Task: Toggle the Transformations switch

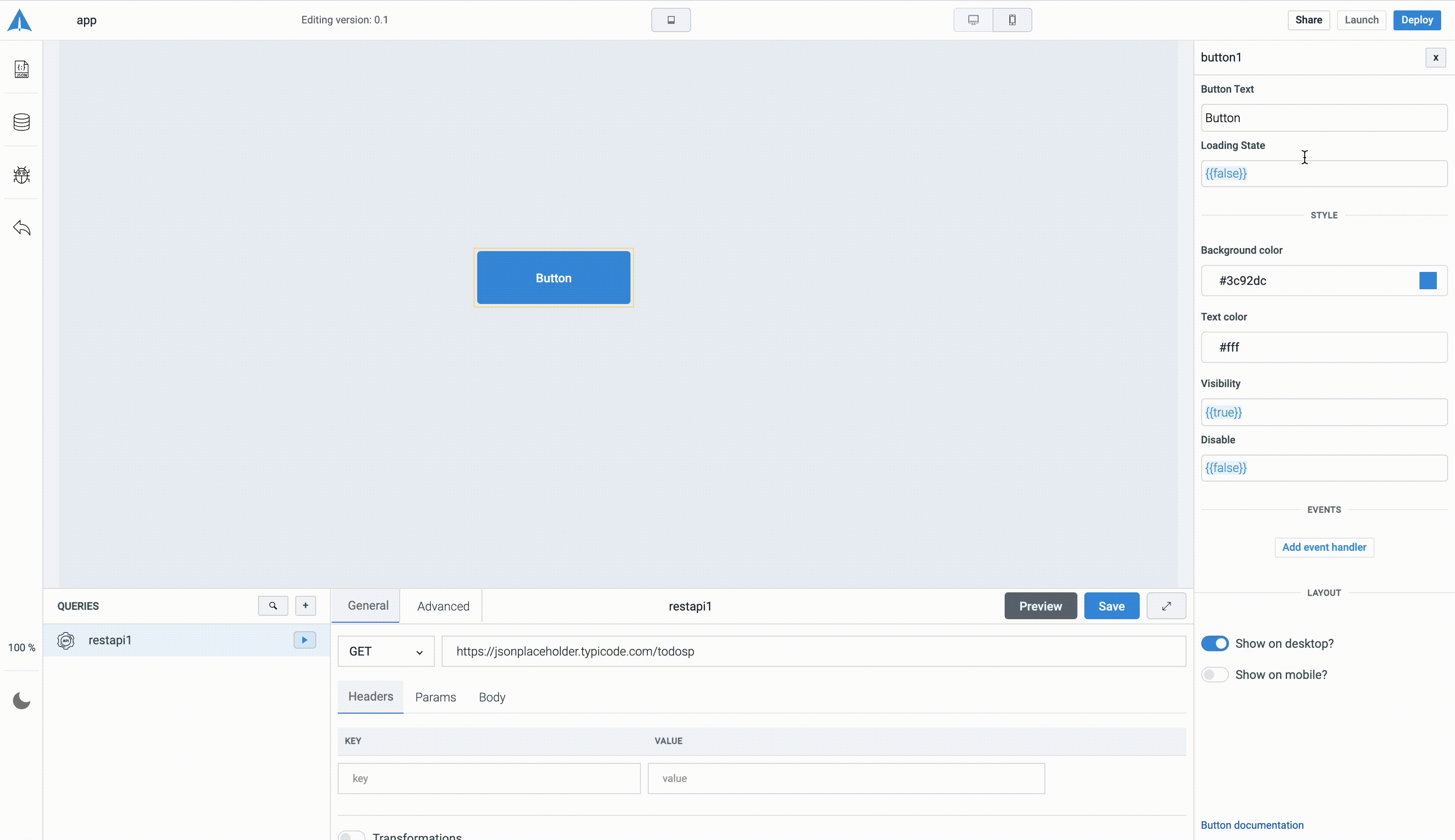Action: (x=351, y=835)
